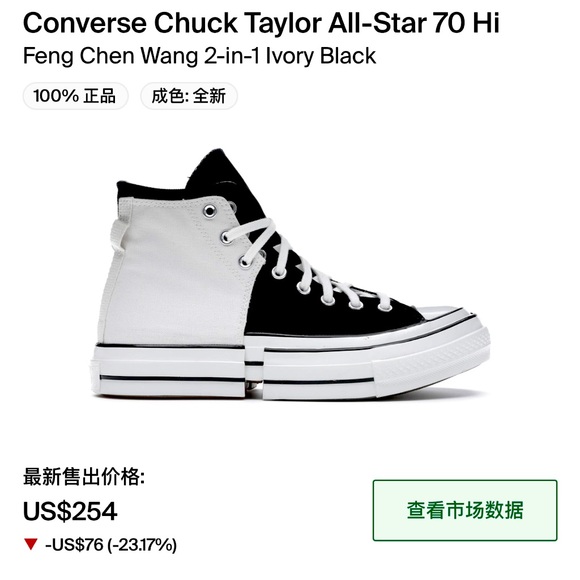This screenshot has height=580, width=580.
Task: Click the topmost silver eyelet on white panel
Action: (210, 211)
